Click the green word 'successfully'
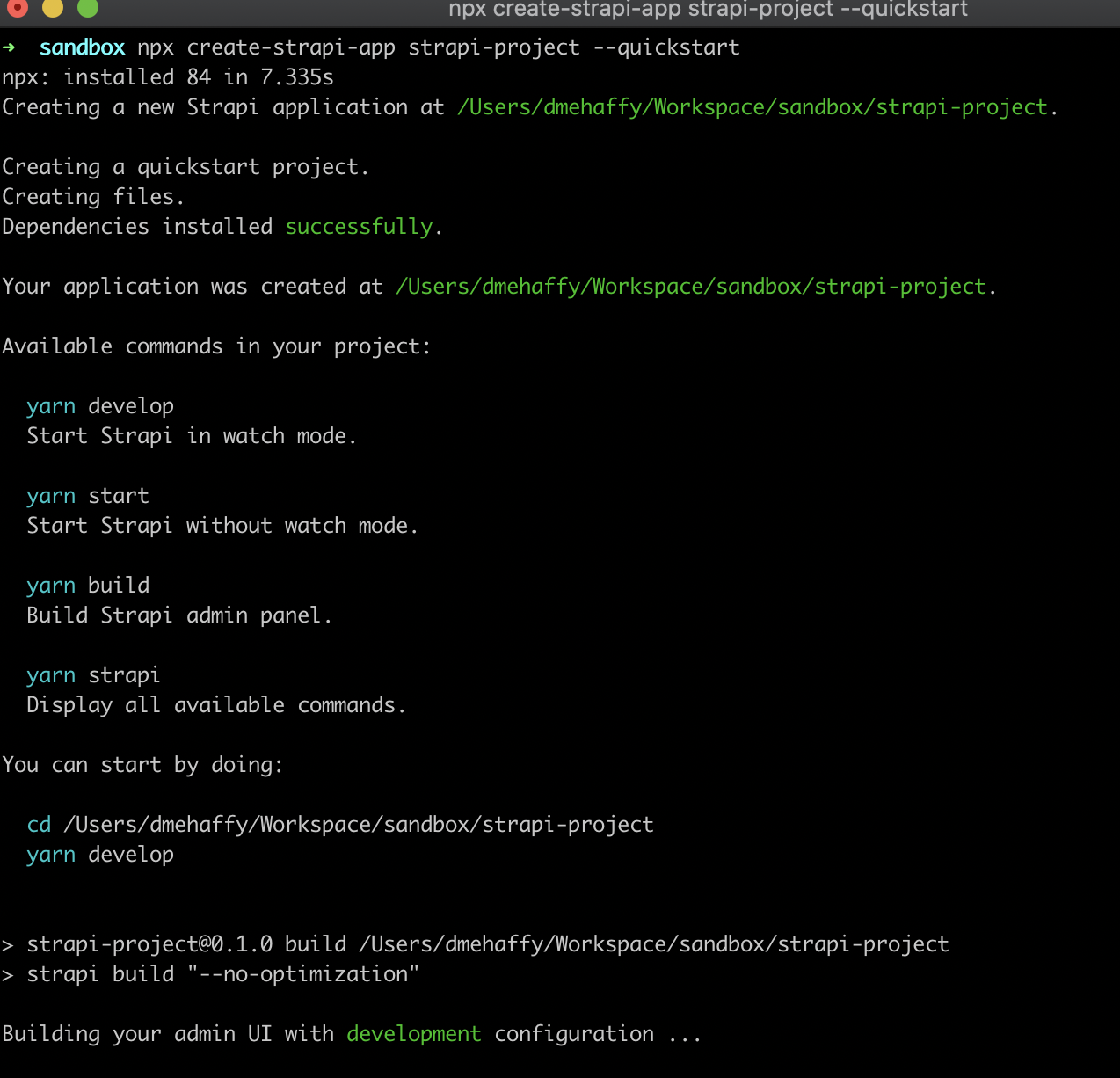Image resolution: width=1120 pixels, height=1078 pixels. pos(359,227)
